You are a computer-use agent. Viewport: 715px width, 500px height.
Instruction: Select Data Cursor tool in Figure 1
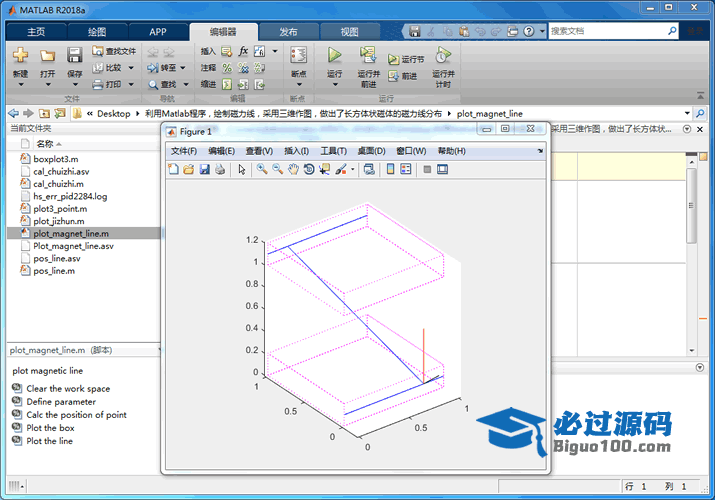(324, 169)
